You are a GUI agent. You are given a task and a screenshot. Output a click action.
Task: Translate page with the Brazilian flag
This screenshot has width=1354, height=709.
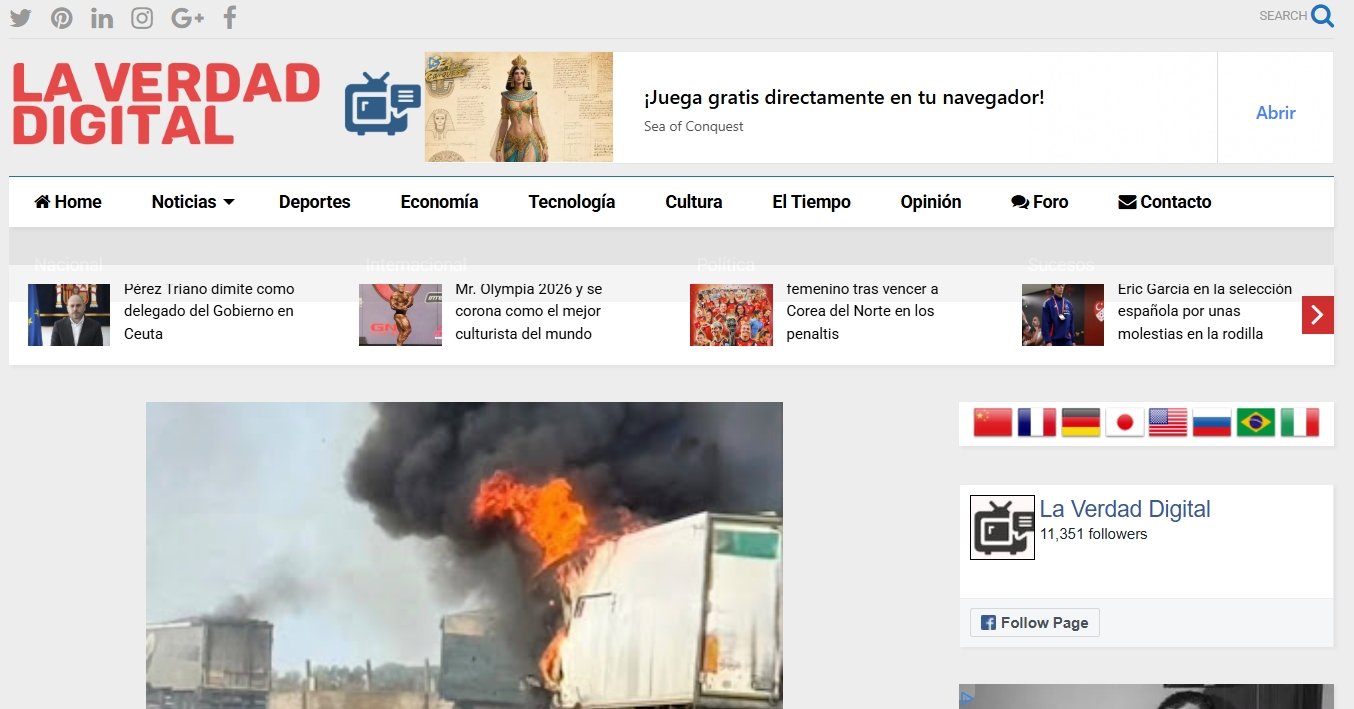tap(1256, 422)
